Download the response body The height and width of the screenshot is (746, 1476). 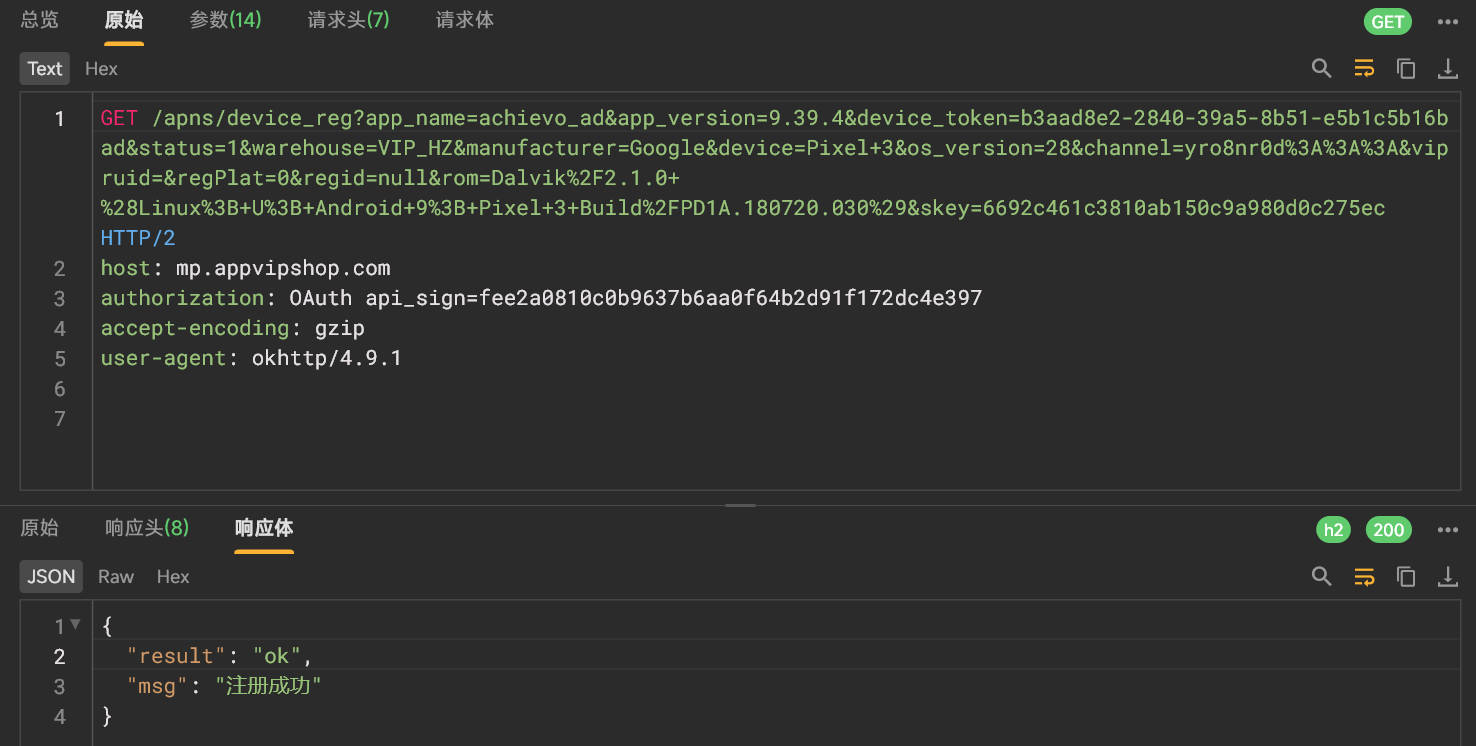(x=1448, y=576)
